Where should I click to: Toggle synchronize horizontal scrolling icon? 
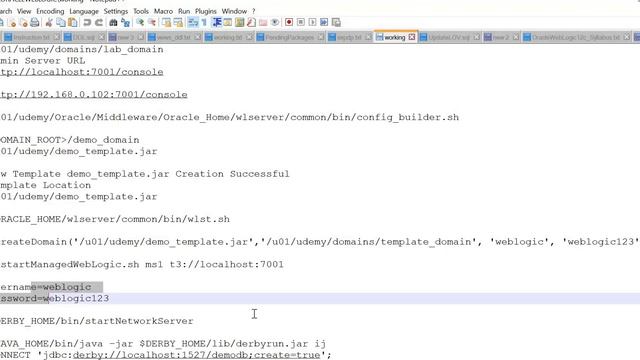point(178,22)
